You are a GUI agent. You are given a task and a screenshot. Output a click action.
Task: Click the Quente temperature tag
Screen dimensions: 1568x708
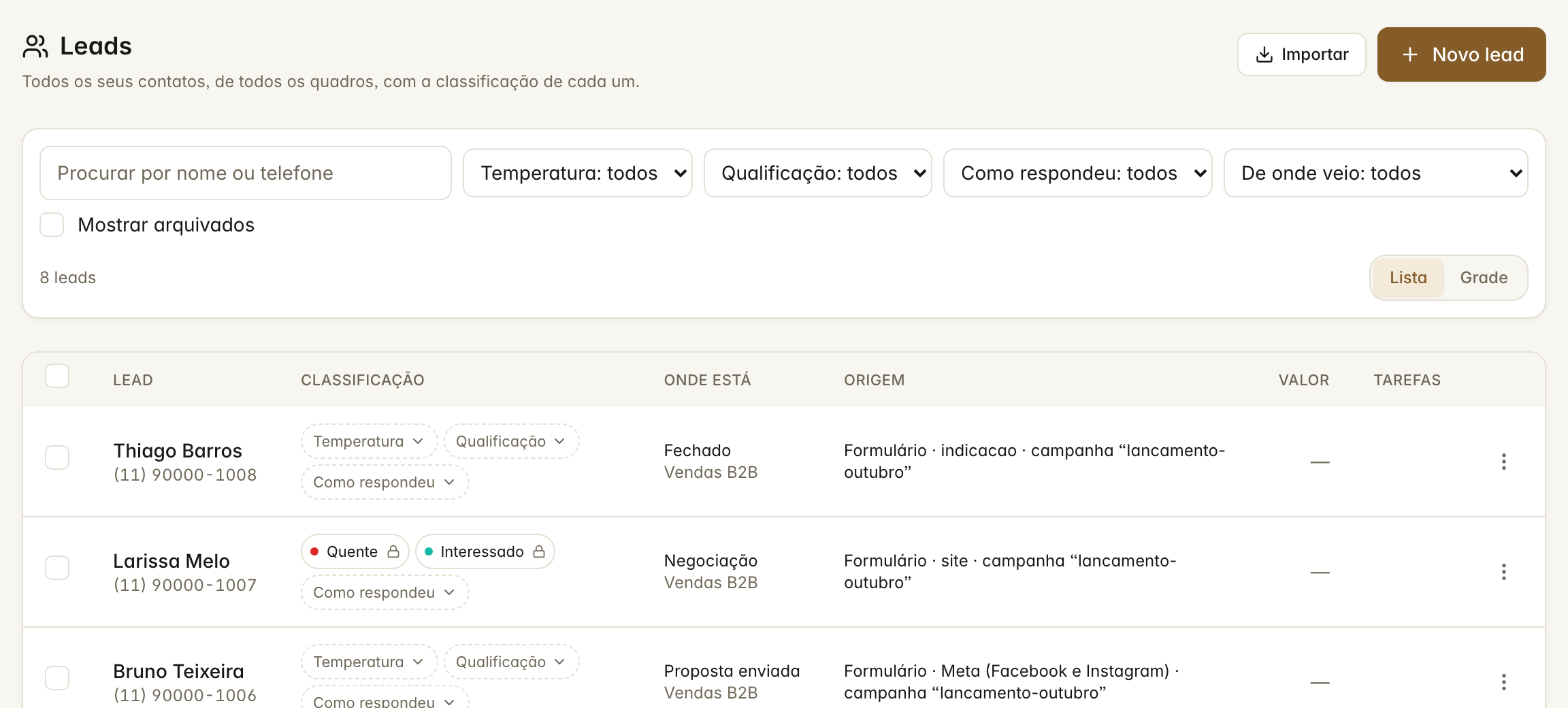355,551
